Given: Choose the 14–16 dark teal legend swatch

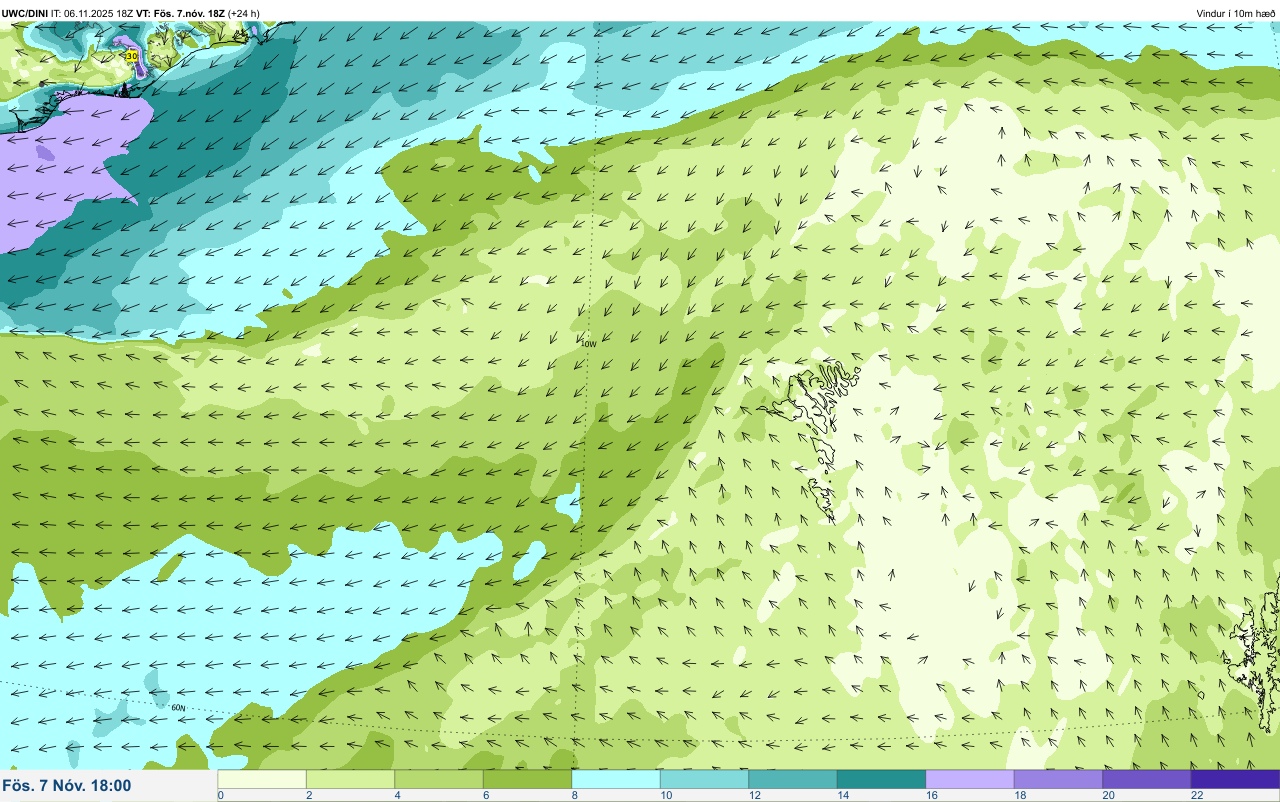Looking at the screenshot, I should click(x=881, y=779).
